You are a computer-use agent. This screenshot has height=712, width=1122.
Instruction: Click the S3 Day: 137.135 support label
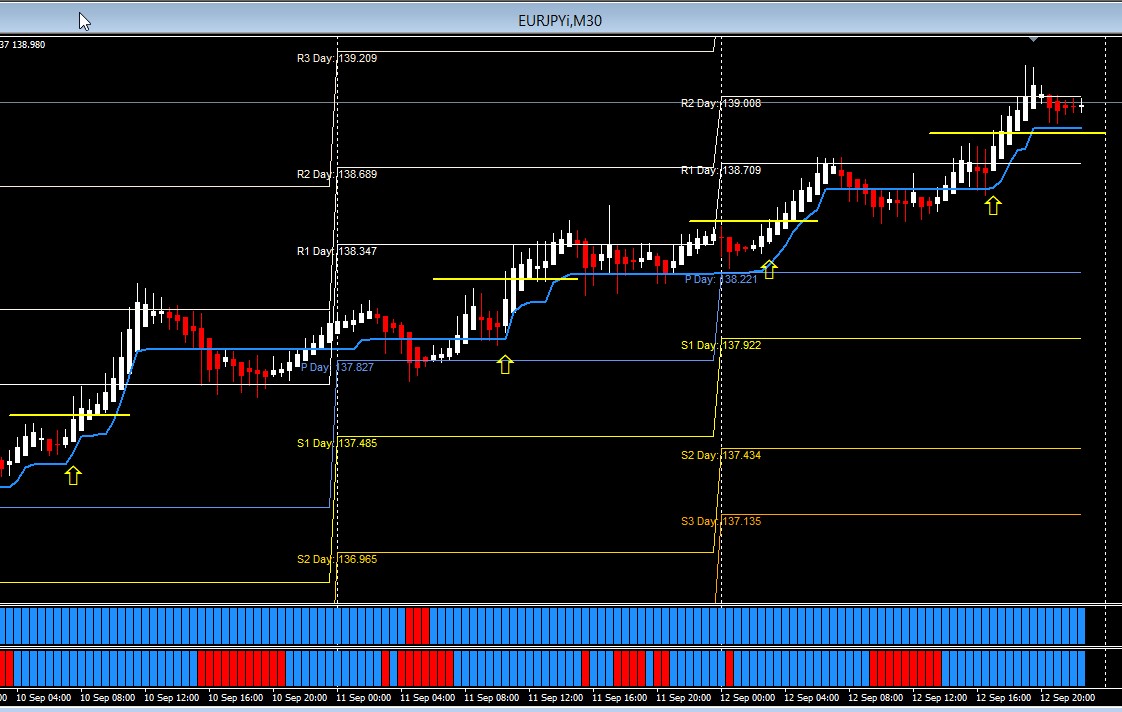pos(721,521)
